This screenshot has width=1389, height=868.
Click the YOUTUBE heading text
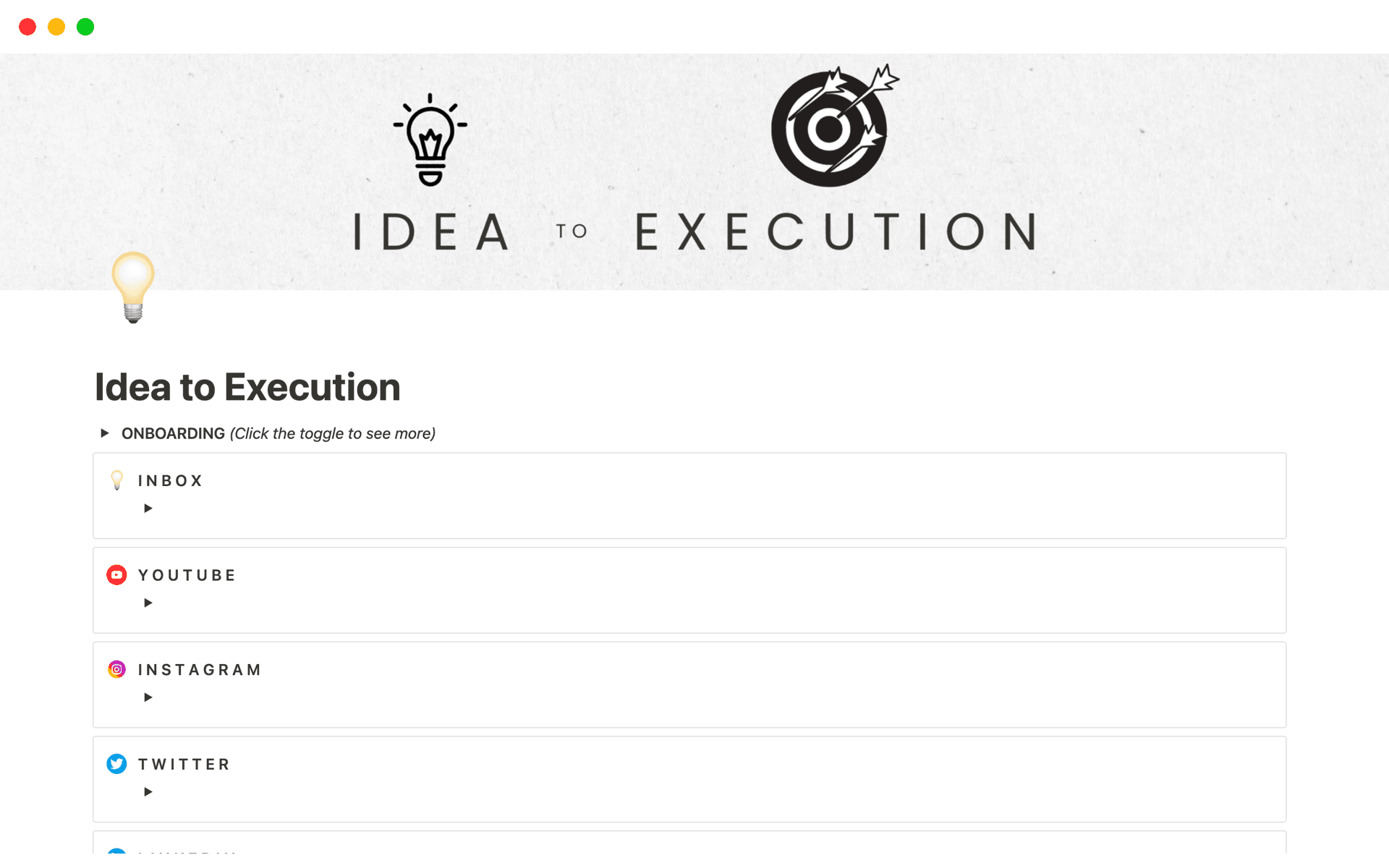pyautogui.click(x=187, y=576)
